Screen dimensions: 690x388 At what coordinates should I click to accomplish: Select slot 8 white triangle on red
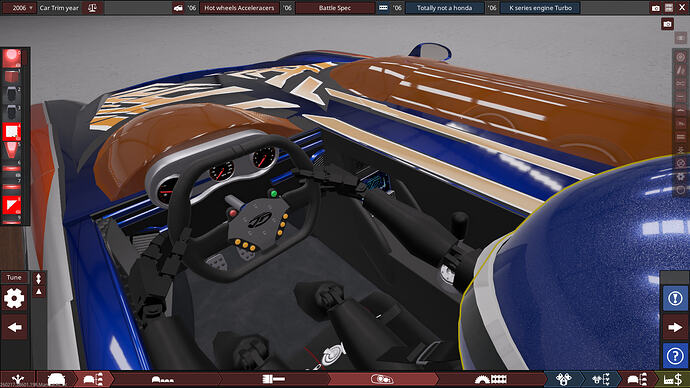pos(12,205)
